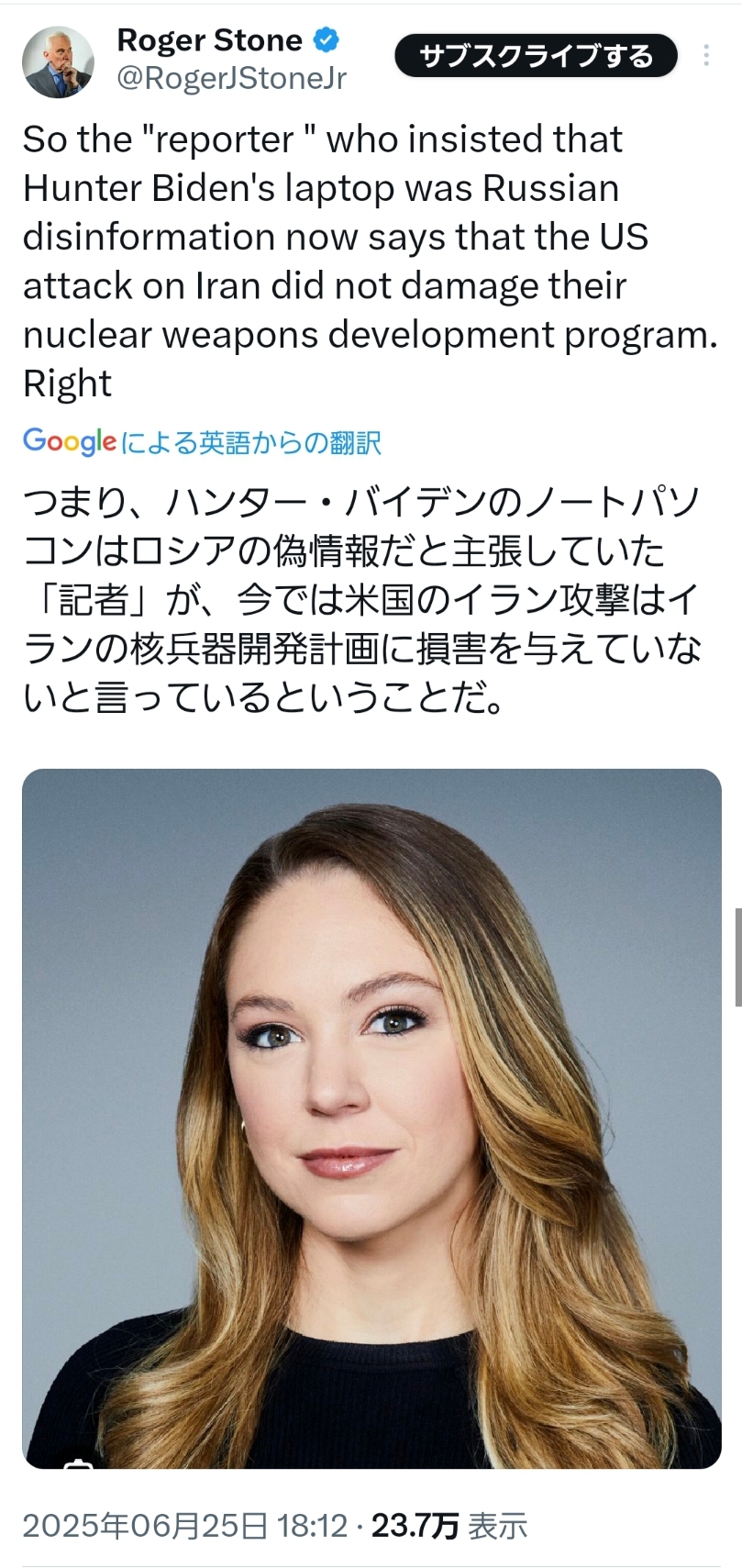Tap the small icon at photo's bottom-left corner
Screen dimensions: 742x1568
pos(79,1462)
